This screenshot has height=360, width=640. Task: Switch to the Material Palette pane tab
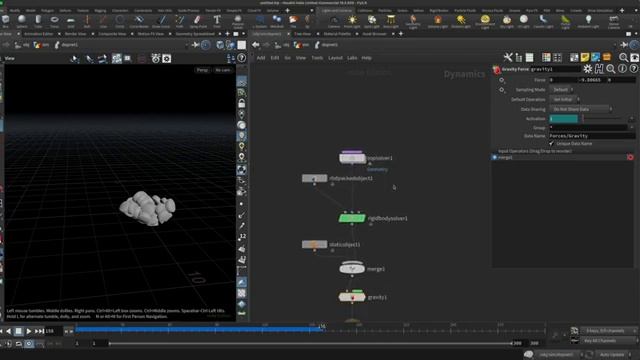click(x=337, y=34)
